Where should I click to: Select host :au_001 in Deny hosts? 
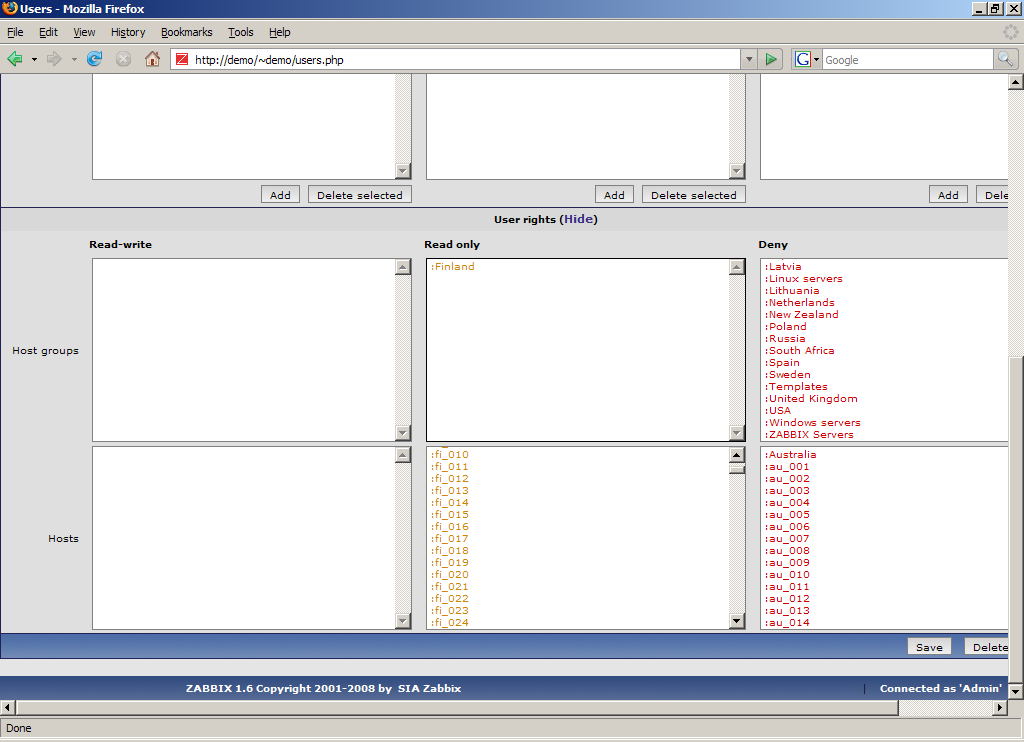(787, 466)
